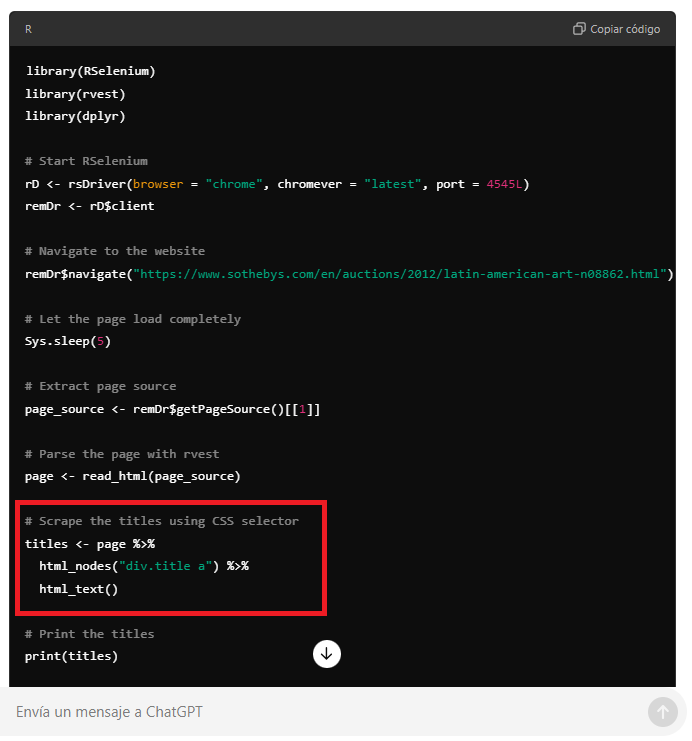Click the read_html(page_source) line
The width and height of the screenshot is (692, 741).
pyautogui.click(x=132, y=476)
